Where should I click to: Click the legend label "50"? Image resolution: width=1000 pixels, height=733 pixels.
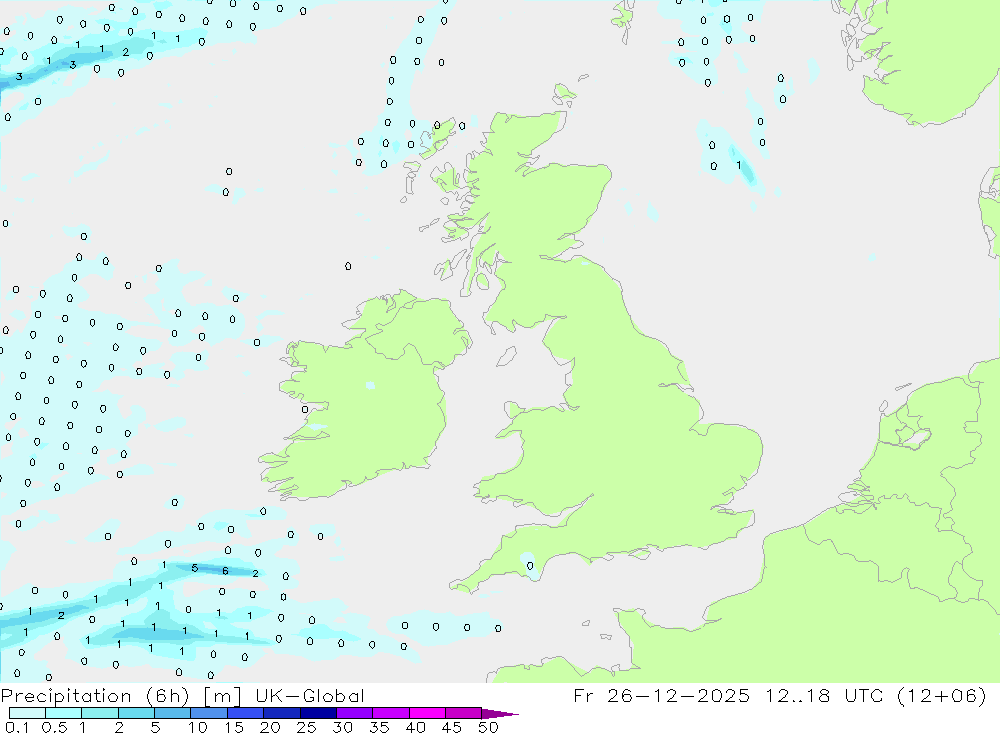[x=488, y=727]
